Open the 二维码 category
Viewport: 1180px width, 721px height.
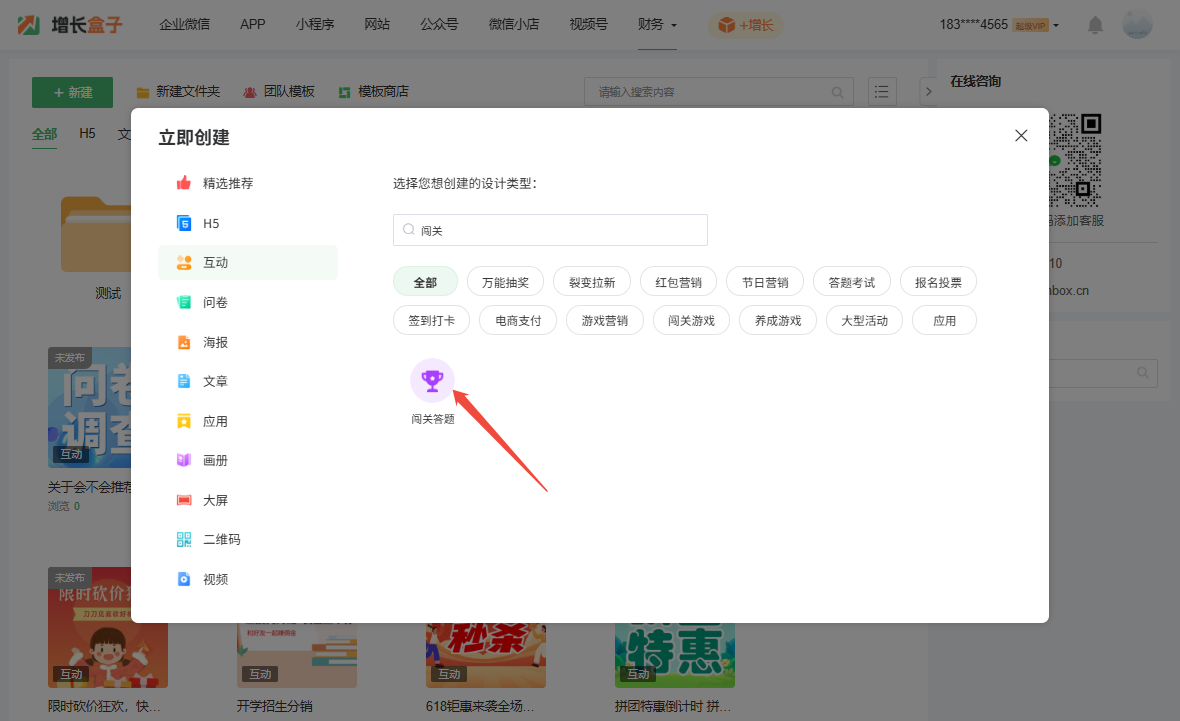point(221,539)
